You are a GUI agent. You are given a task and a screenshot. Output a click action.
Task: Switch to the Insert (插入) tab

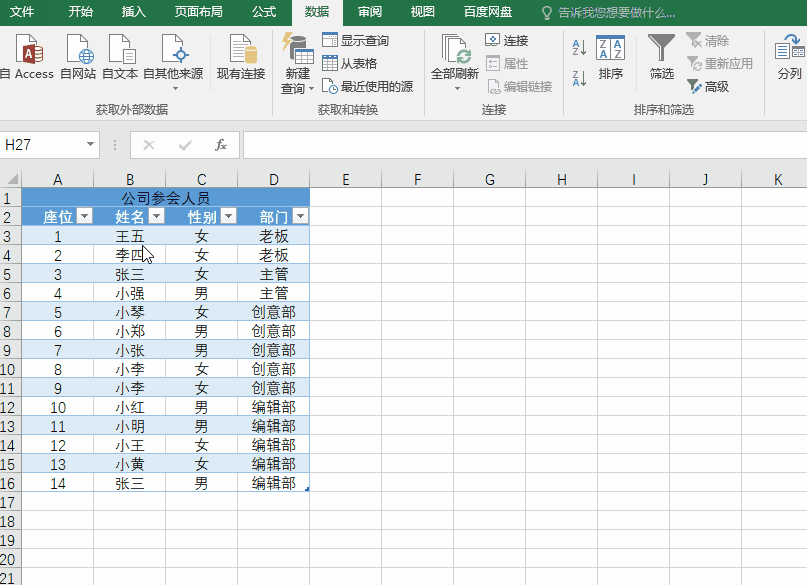tap(134, 12)
